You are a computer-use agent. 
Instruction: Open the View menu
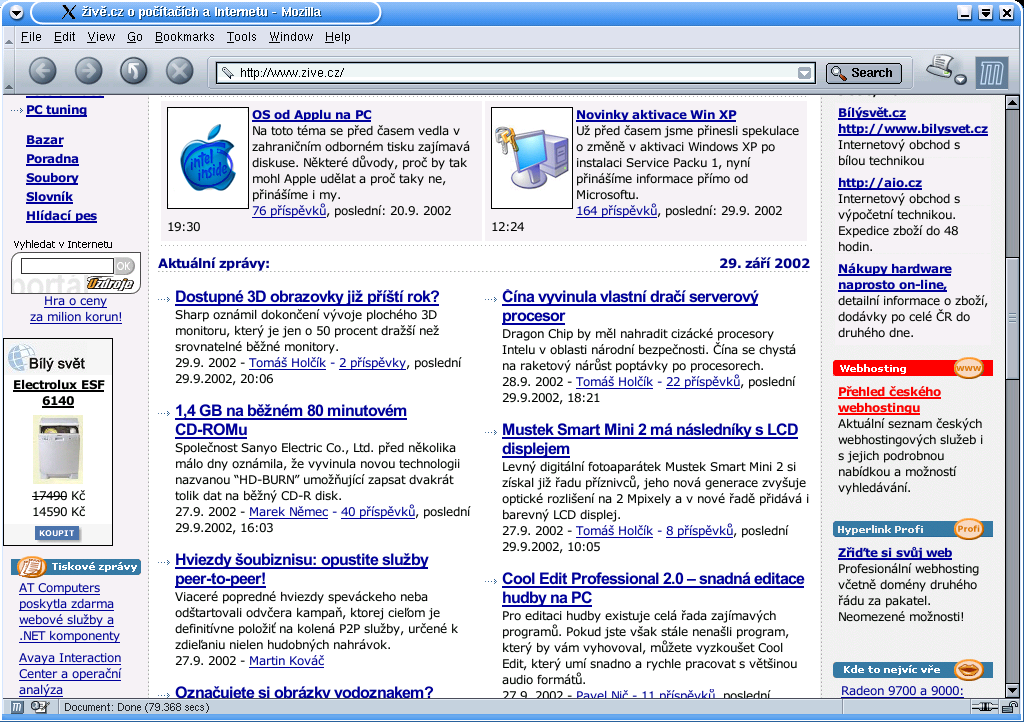point(101,37)
